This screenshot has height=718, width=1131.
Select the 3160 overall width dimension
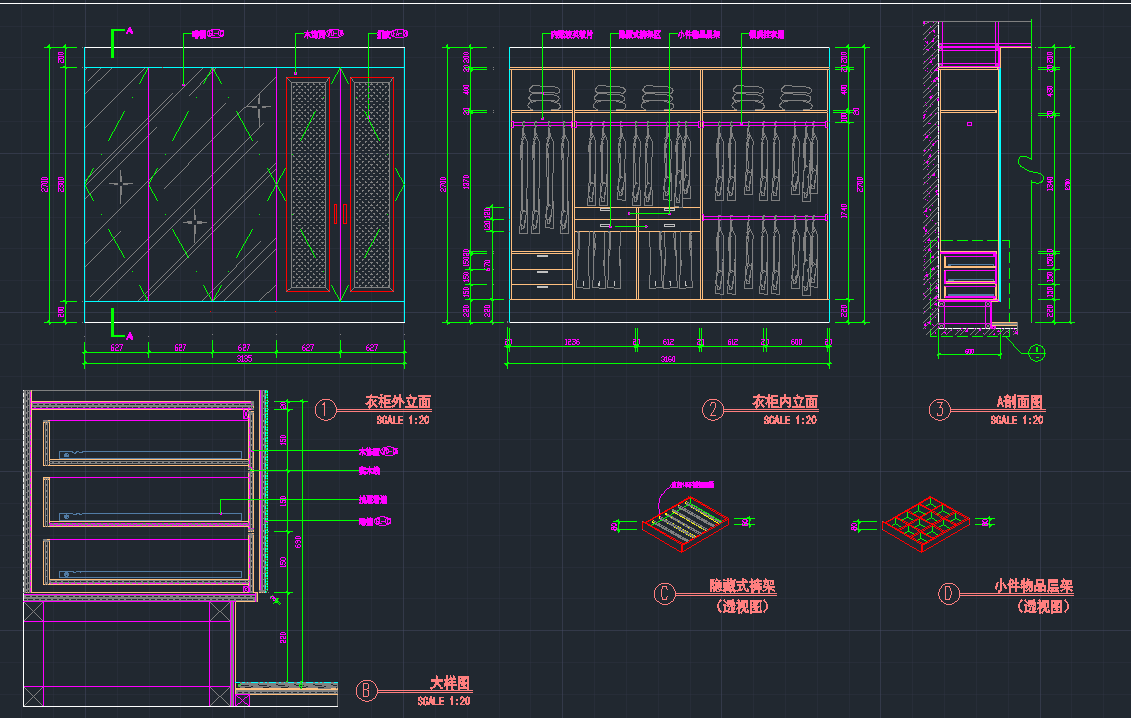point(668,359)
